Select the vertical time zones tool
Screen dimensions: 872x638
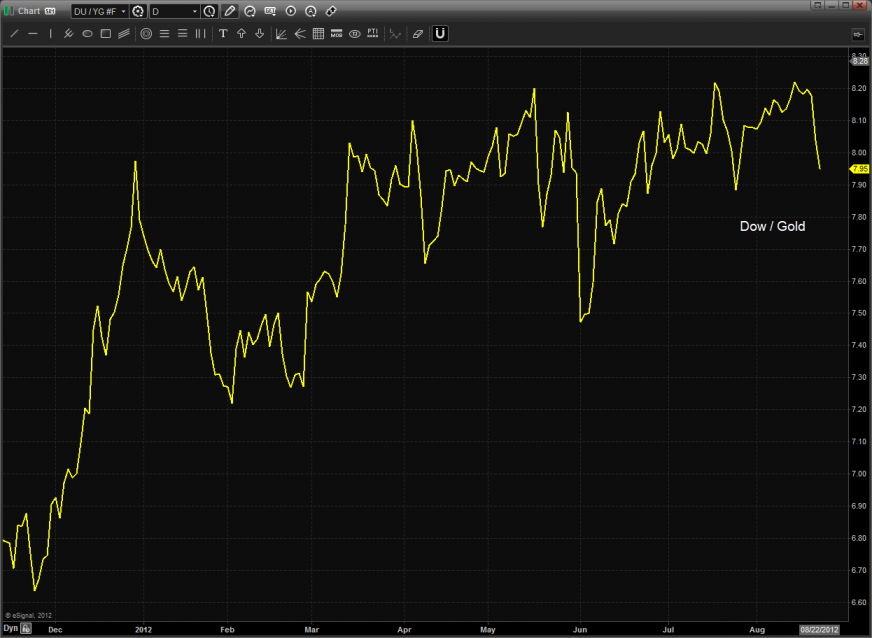point(200,34)
